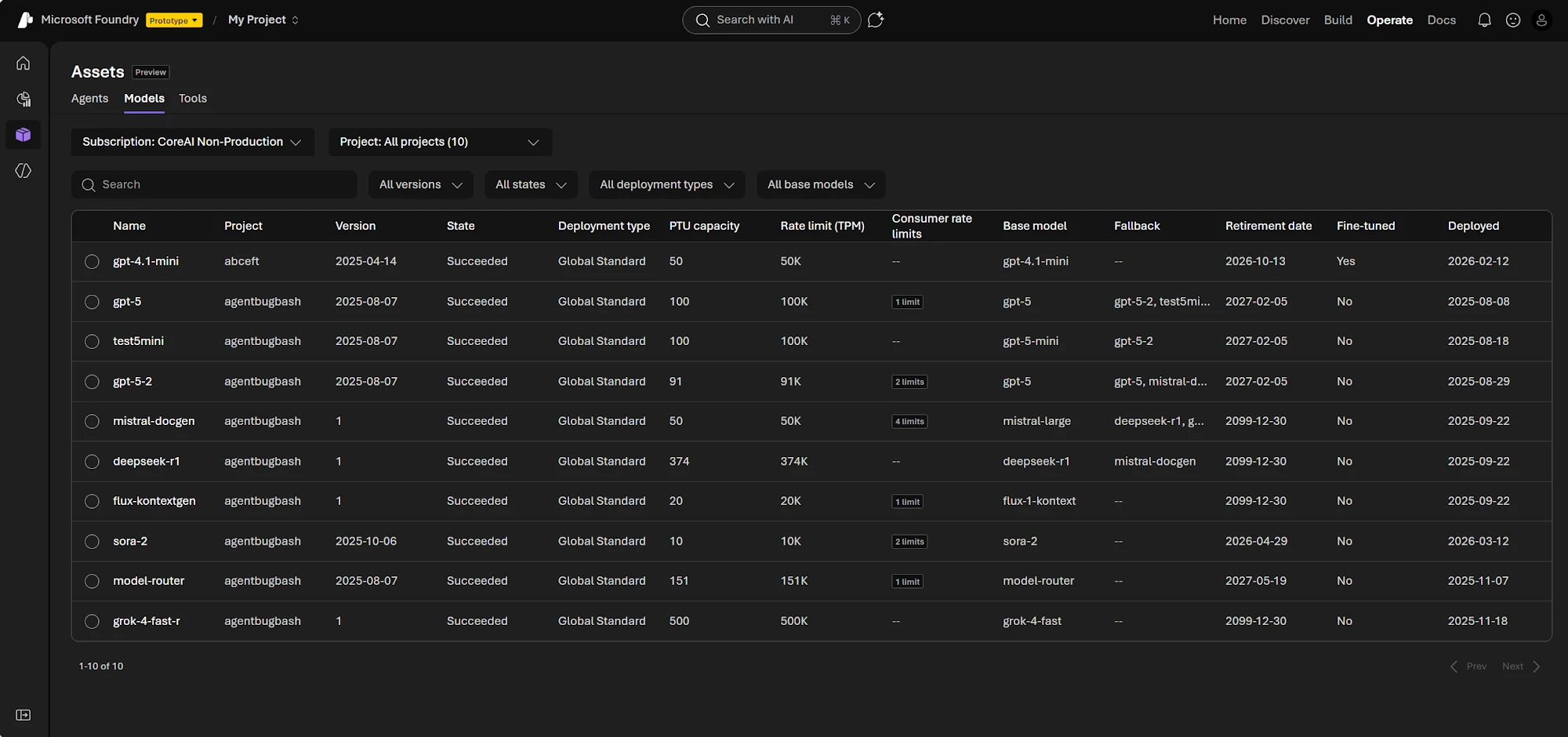Select the gpt-4.1-mini row radio button

pyautogui.click(x=92, y=262)
